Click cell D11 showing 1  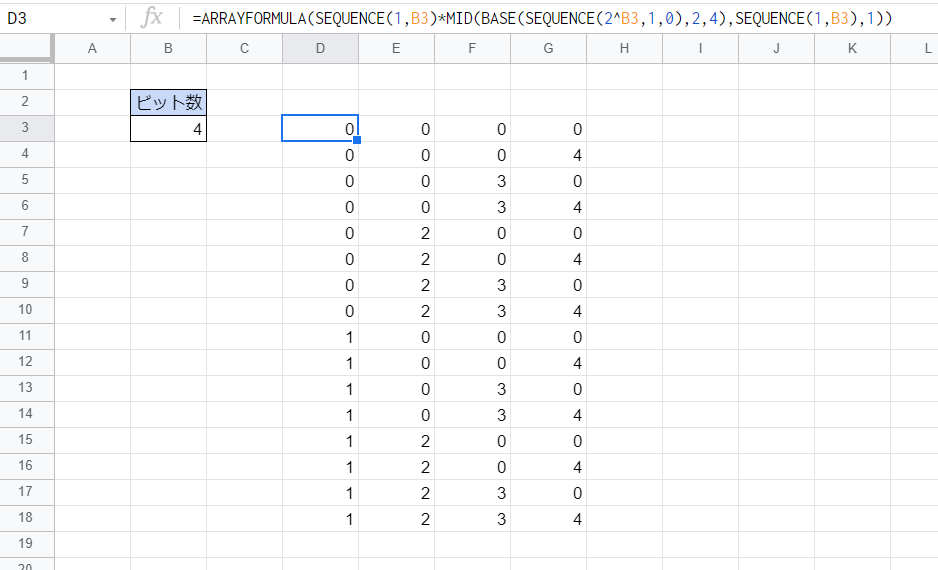(320, 337)
